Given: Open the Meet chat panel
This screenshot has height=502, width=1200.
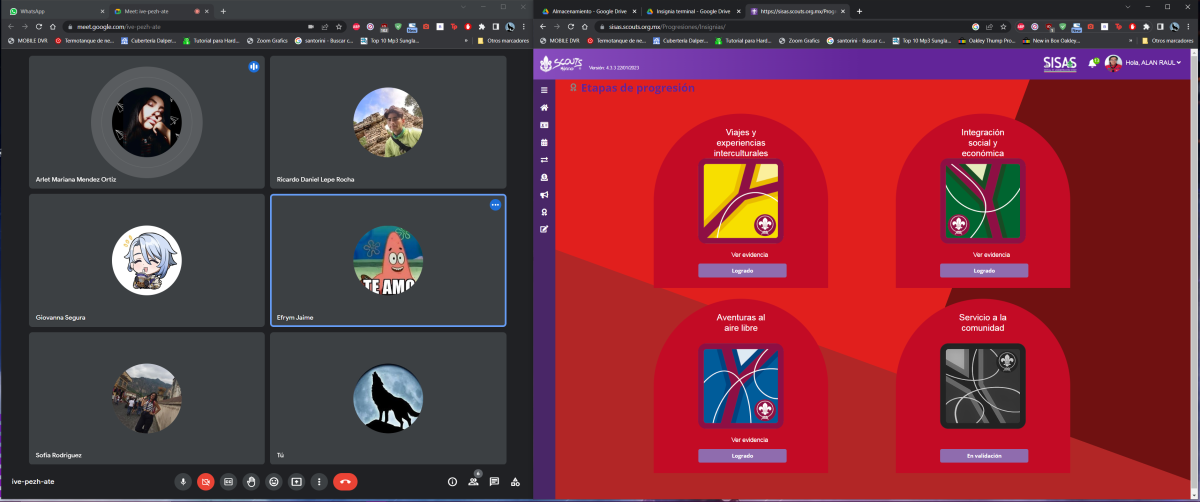Looking at the screenshot, I should (x=494, y=481).
